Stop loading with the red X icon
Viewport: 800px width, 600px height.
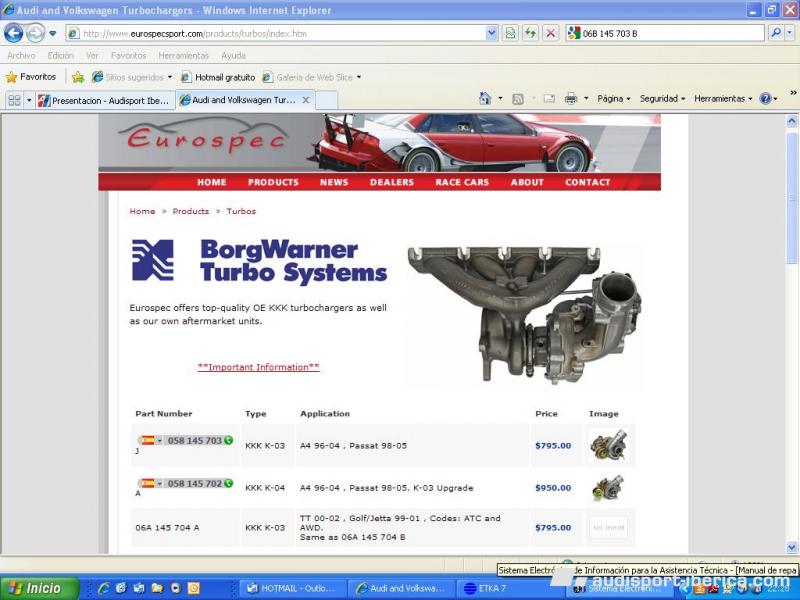click(x=551, y=34)
